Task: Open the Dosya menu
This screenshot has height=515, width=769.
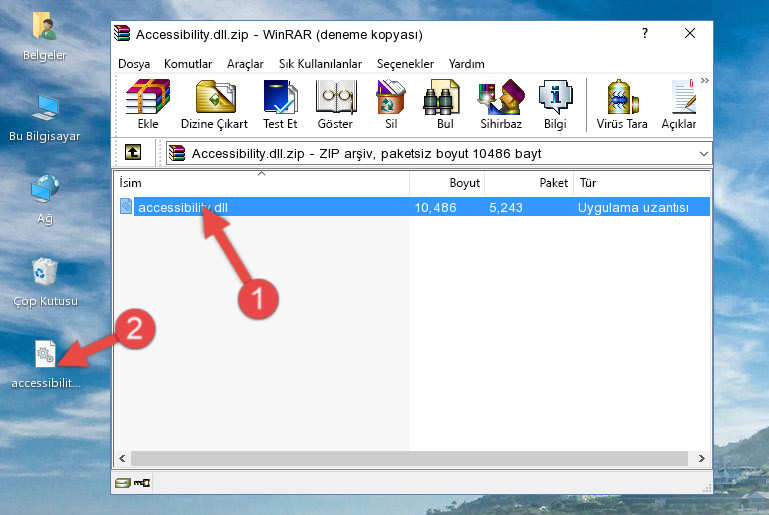Action: tap(134, 64)
